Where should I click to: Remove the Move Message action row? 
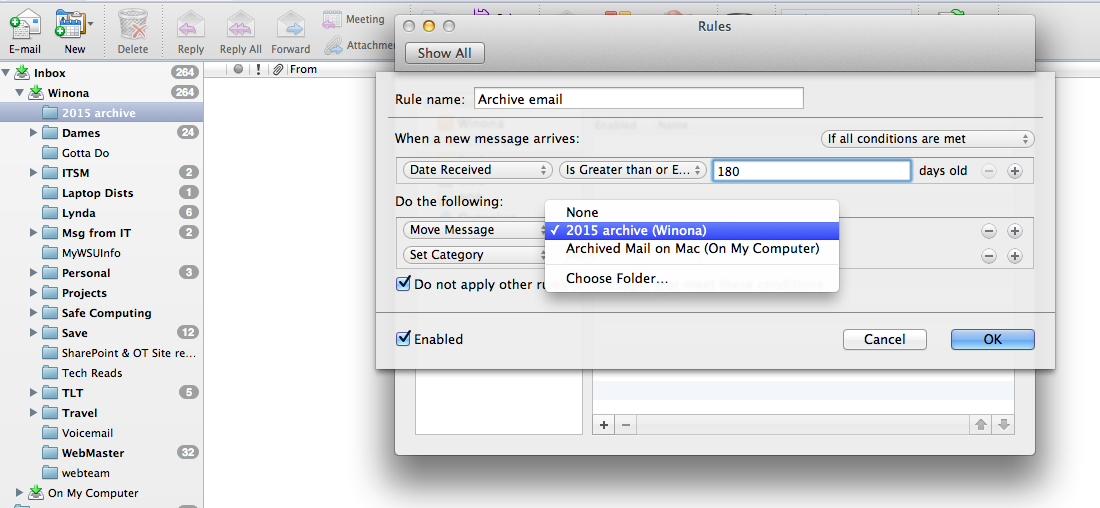tap(989, 231)
